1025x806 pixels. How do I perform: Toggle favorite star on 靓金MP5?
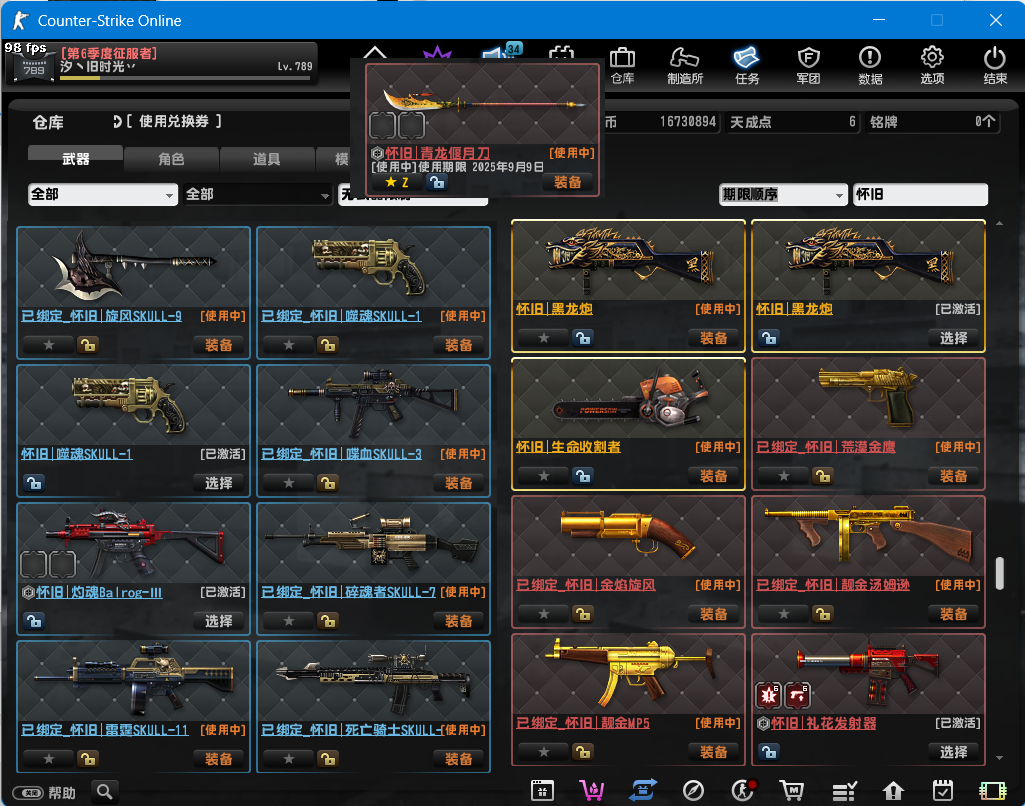[x=543, y=752]
